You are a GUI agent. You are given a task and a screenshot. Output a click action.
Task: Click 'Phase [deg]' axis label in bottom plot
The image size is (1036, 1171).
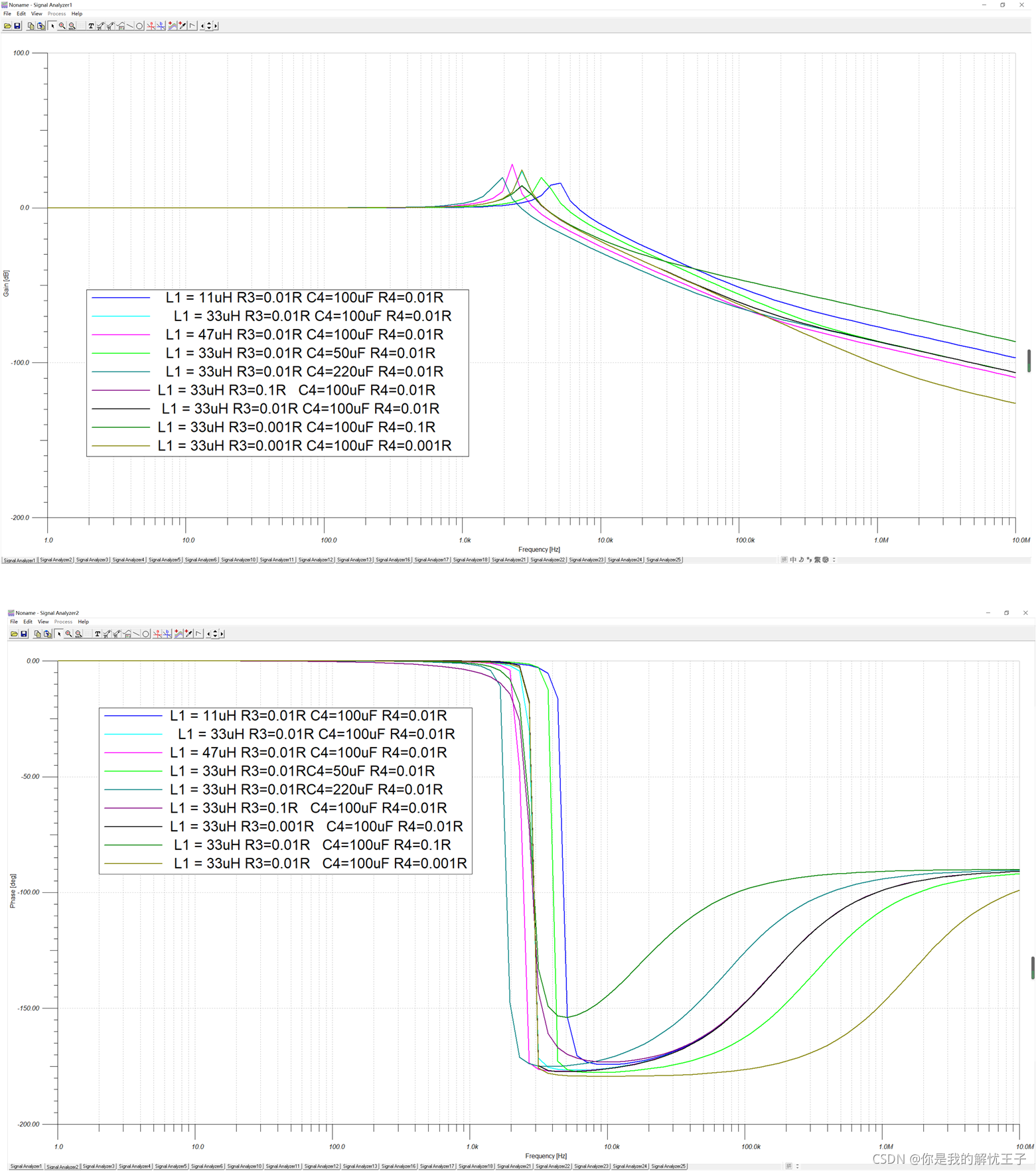tap(12, 890)
